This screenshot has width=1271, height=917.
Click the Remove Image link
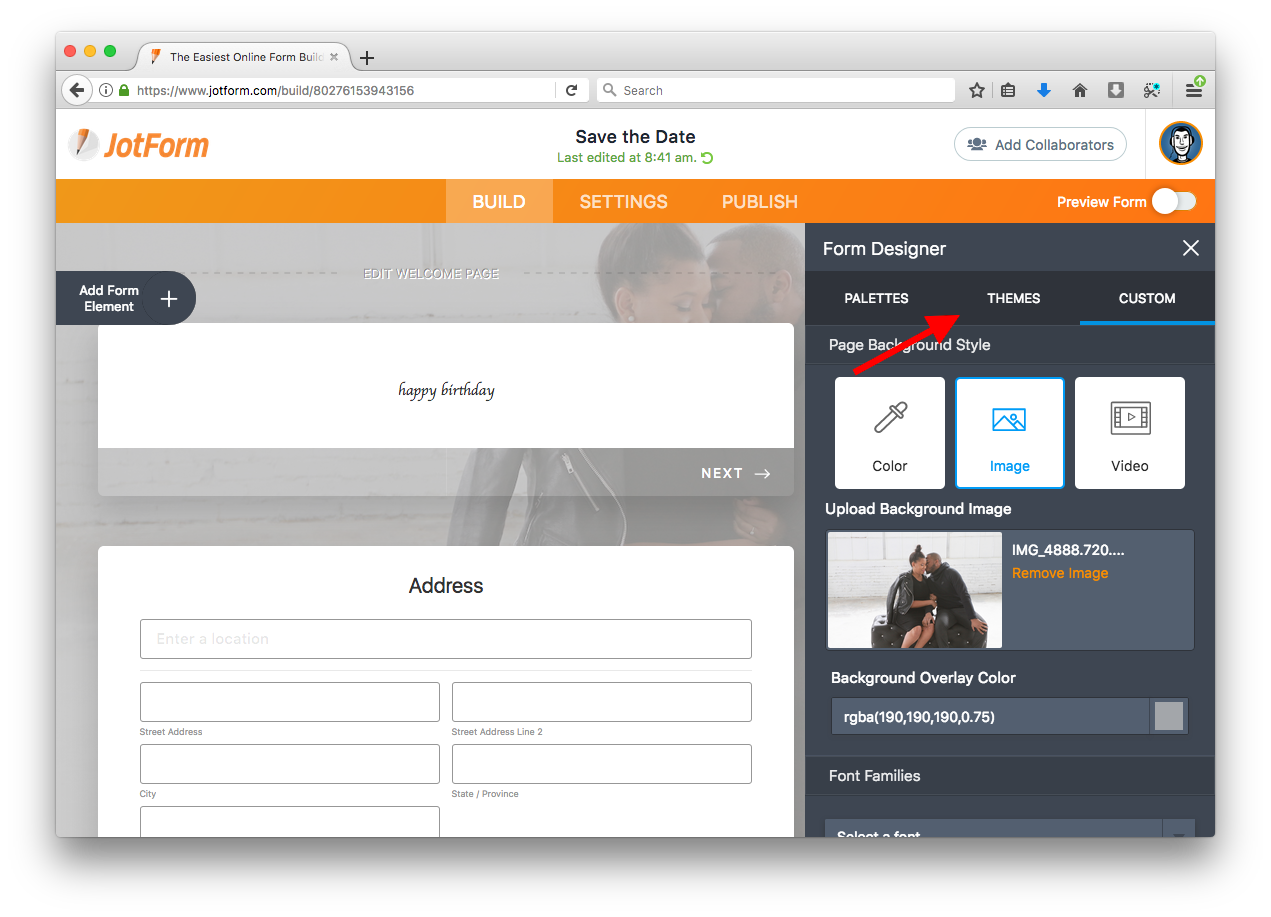[x=1059, y=572]
